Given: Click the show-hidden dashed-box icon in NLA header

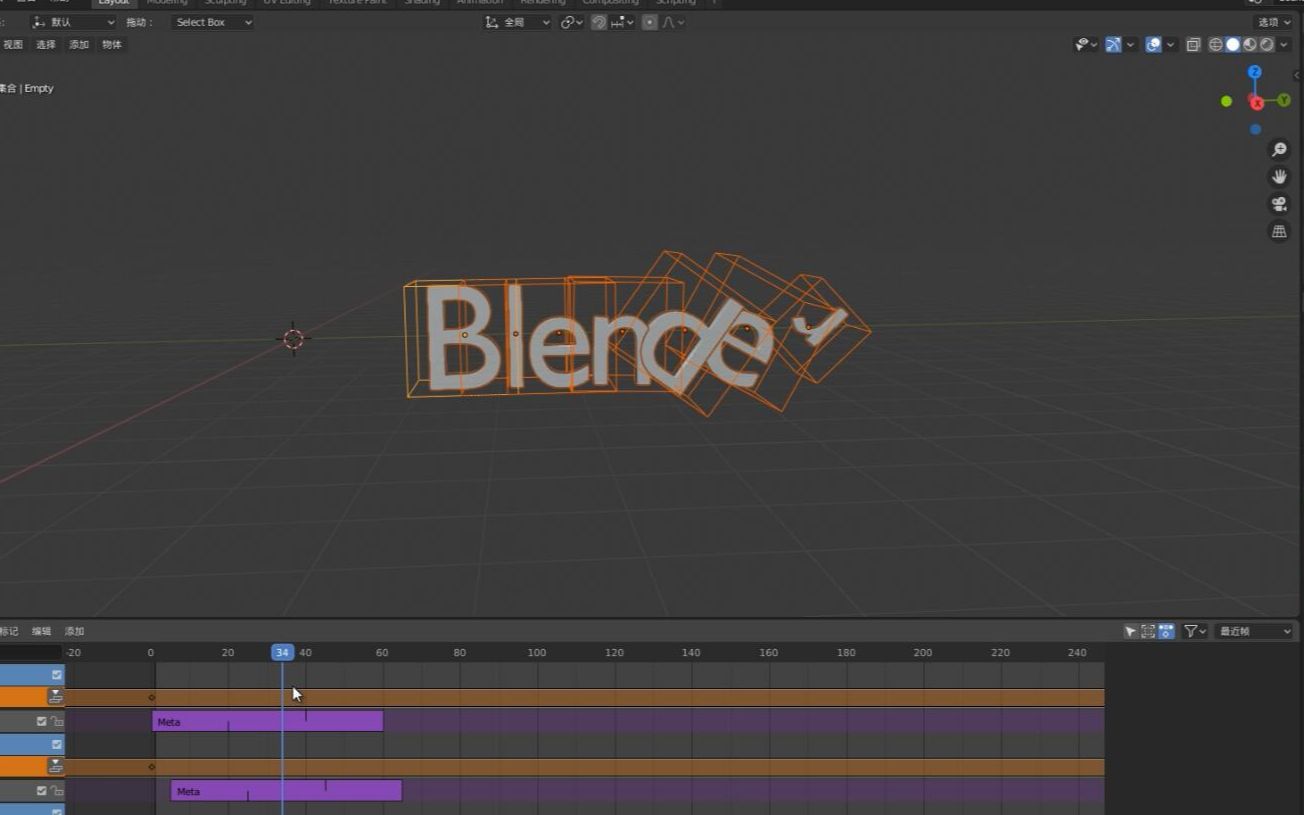Looking at the screenshot, I should 1148,631.
